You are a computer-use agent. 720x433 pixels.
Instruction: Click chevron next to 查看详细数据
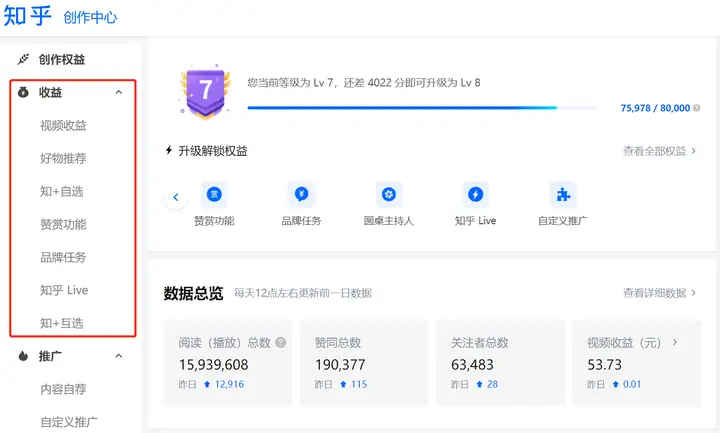pos(693,292)
